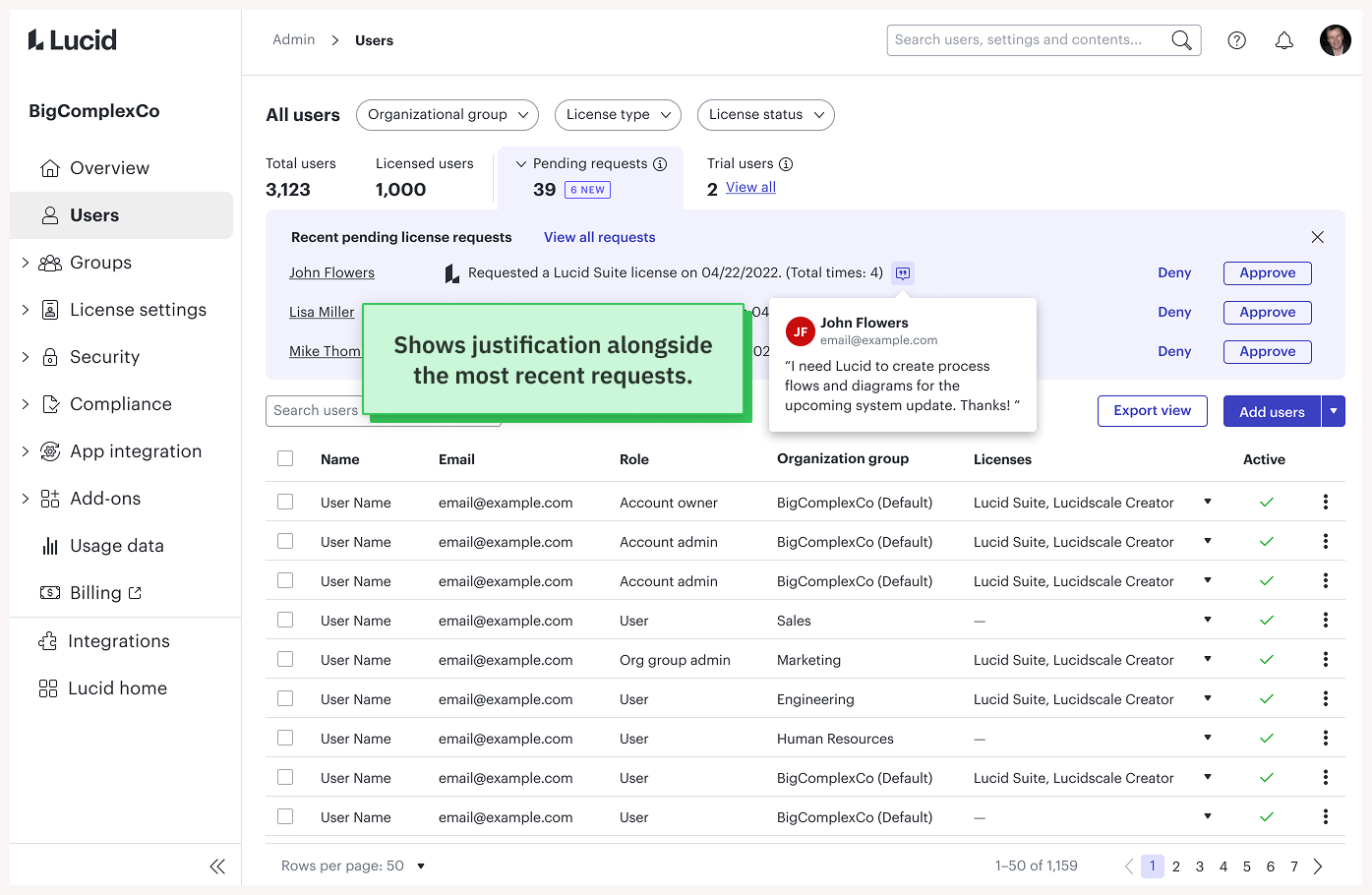Image resolution: width=1372 pixels, height=895 pixels.
Task: Close the recent pending requests panel
Action: coord(1318,237)
